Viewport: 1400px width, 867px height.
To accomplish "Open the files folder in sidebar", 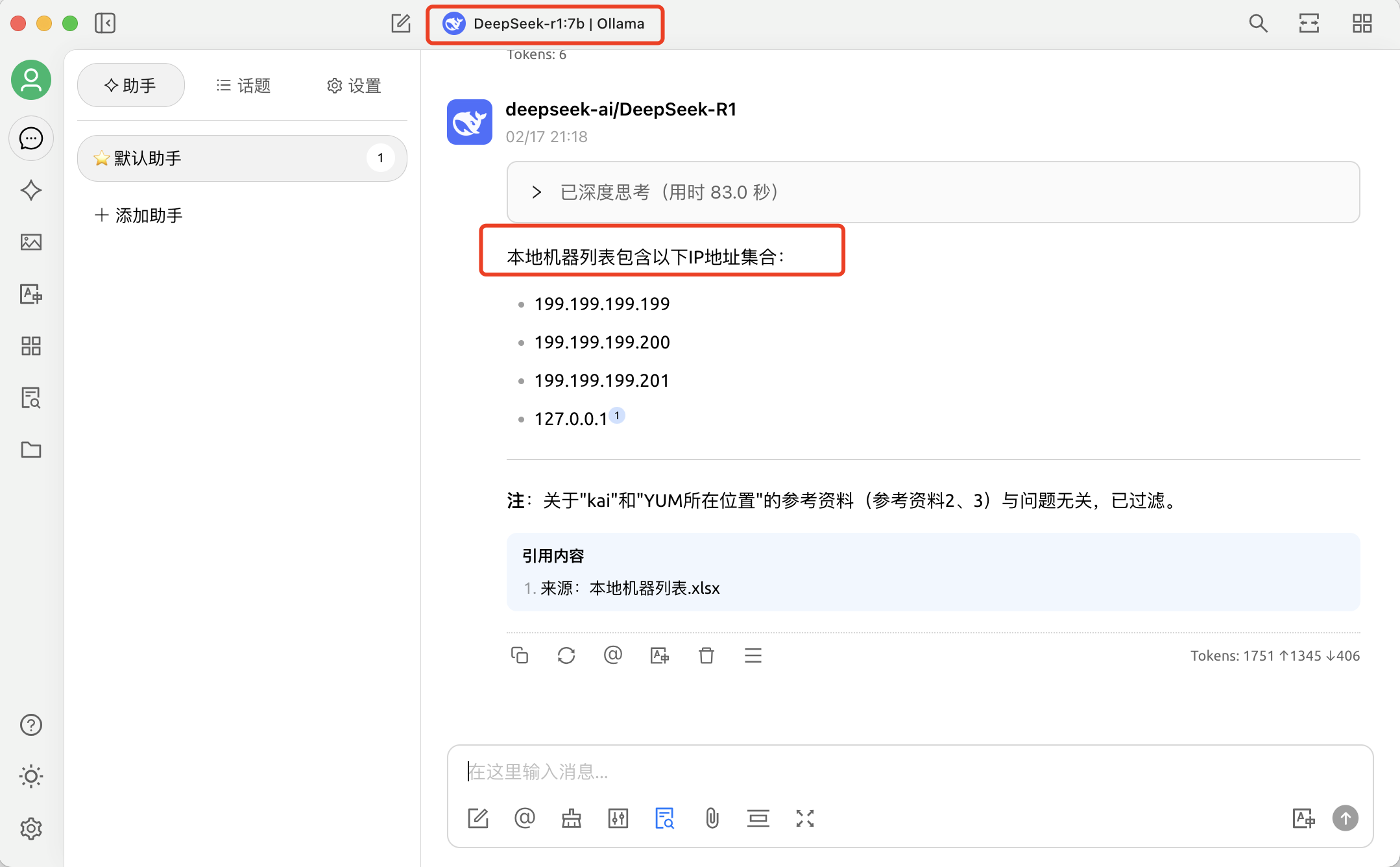I will [30, 450].
